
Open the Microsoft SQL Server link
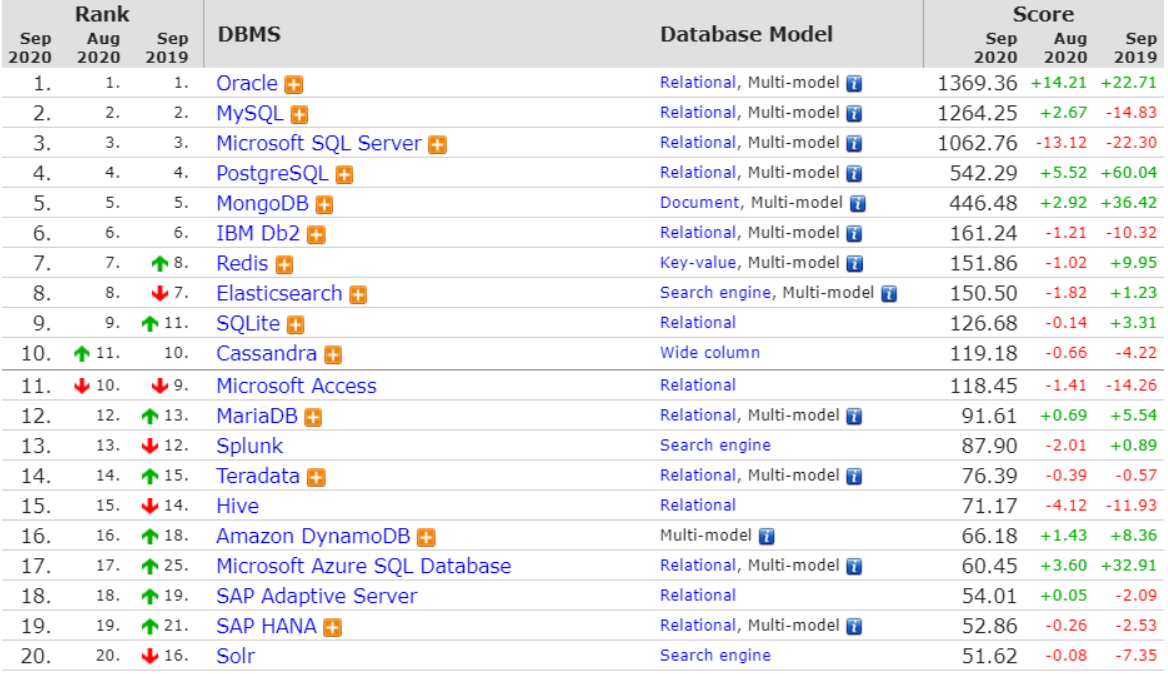click(319, 143)
